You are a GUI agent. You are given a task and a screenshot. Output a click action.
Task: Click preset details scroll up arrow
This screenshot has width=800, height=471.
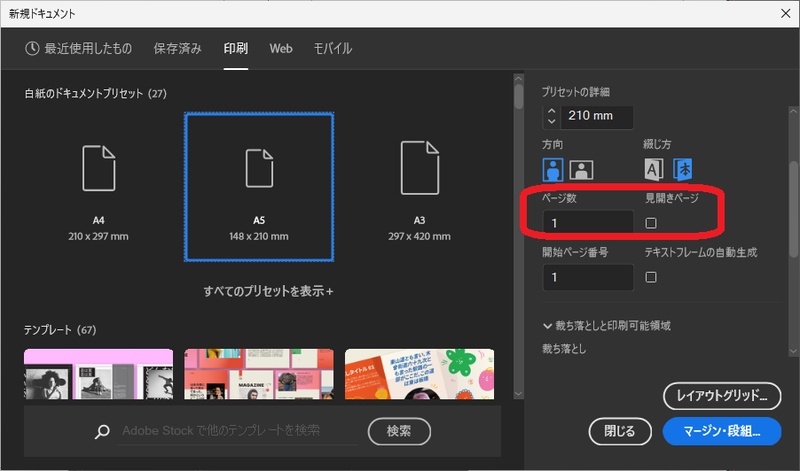(x=793, y=111)
